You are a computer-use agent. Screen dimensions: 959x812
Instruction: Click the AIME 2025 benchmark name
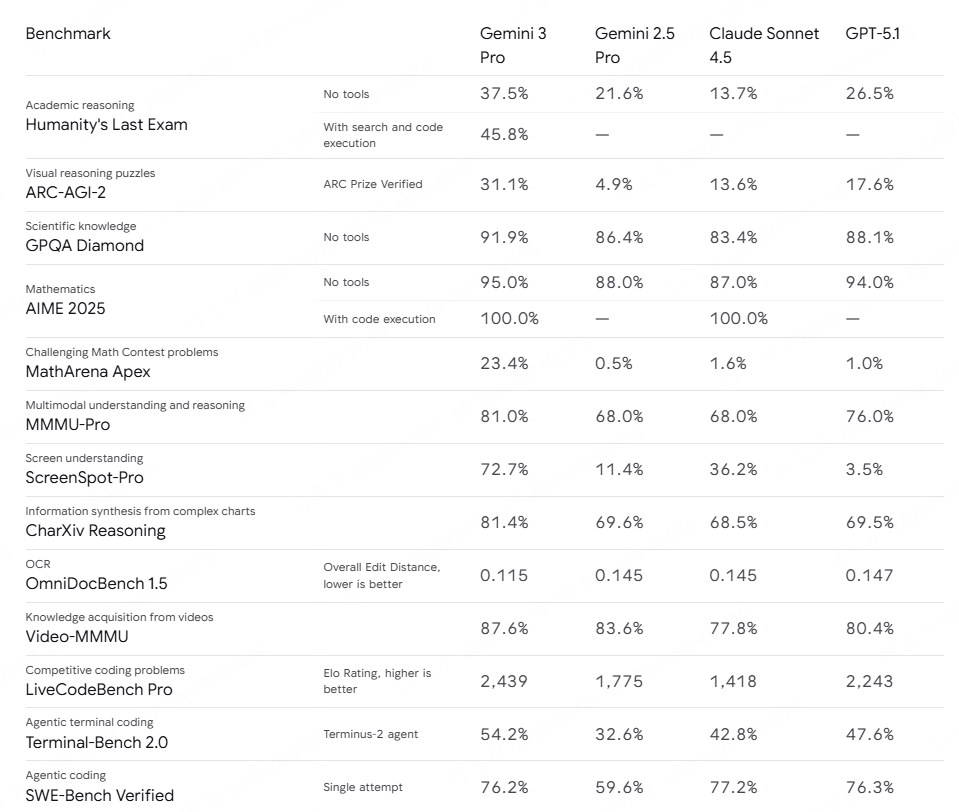pyautogui.click(x=65, y=309)
